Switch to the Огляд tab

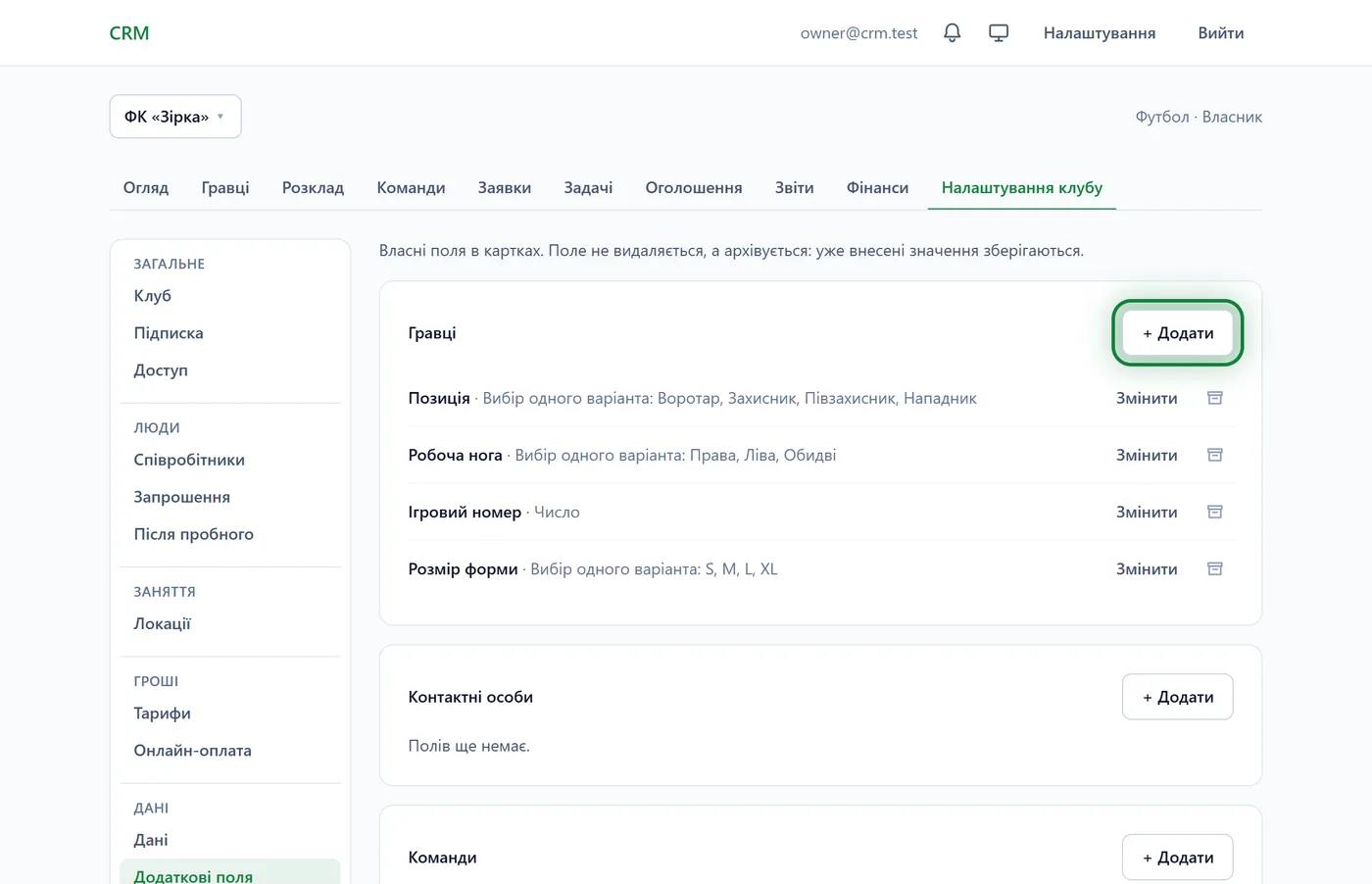146,187
